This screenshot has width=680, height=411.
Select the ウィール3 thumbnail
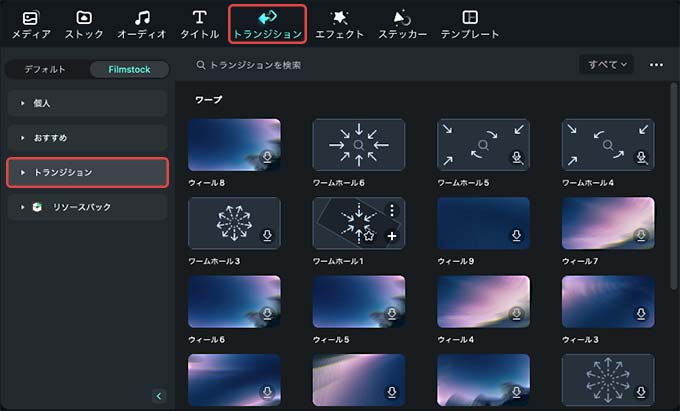(608, 302)
